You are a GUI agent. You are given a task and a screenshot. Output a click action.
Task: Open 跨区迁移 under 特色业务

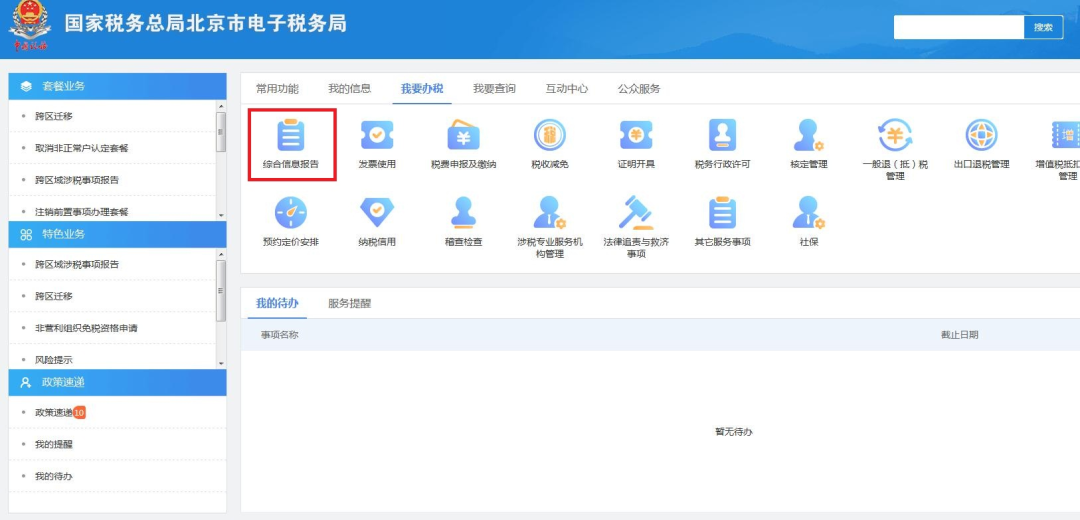pos(54,296)
